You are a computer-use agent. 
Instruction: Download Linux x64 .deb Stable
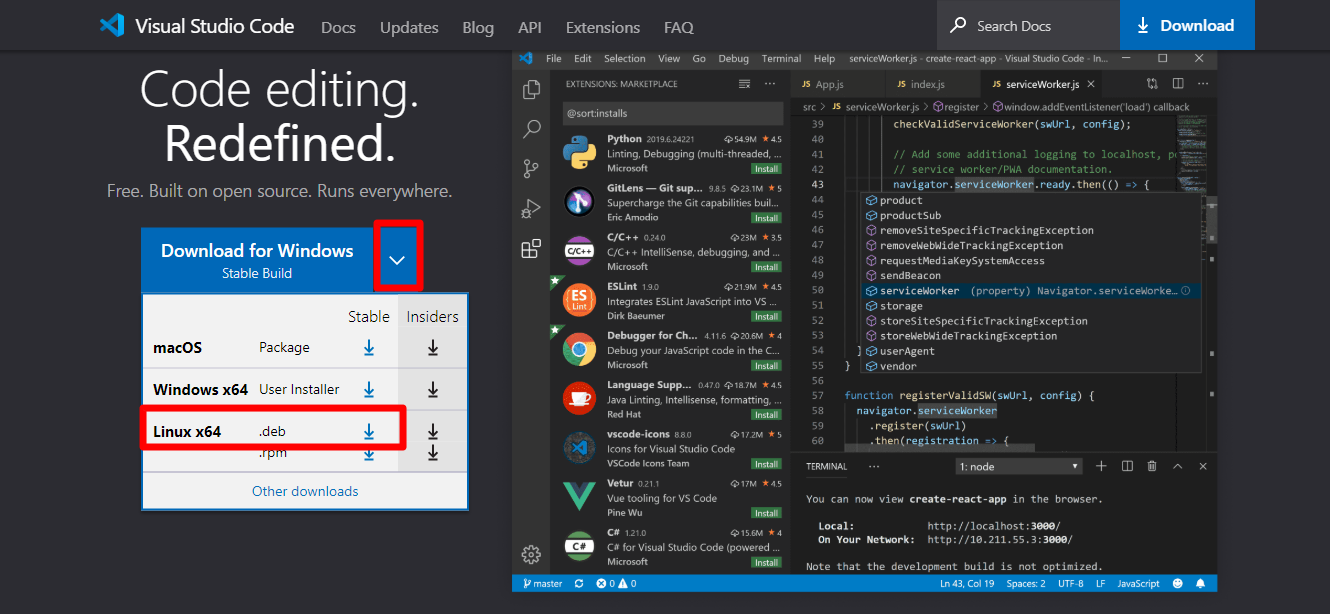click(x=369, y=432)
